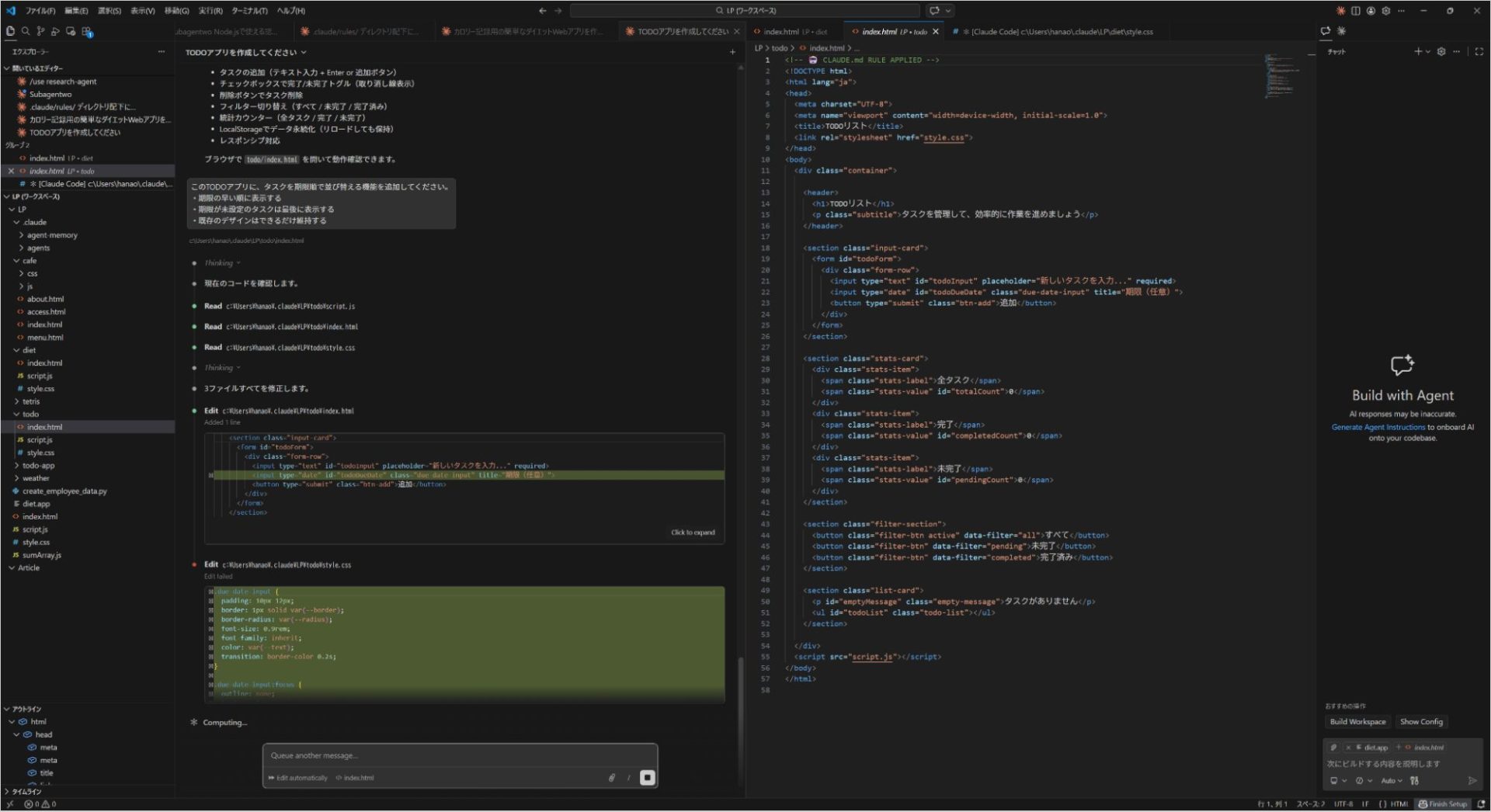Switch to the index.html LP diet tab
The width and height of the screenshot is (1491, 812).
[x=792, y=32]
